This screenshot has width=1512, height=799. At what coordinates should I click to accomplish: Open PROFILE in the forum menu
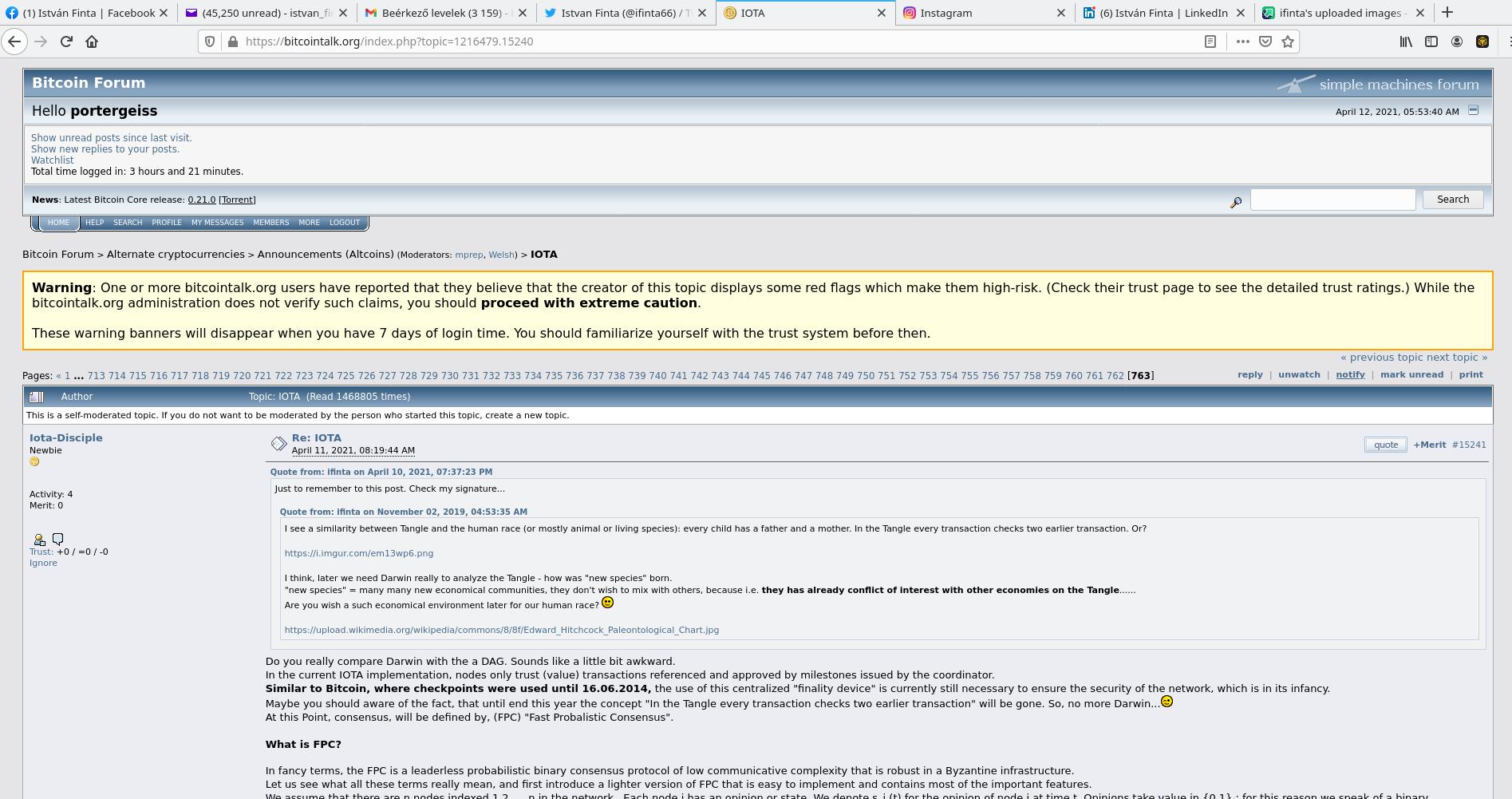[x=167, y=223]
